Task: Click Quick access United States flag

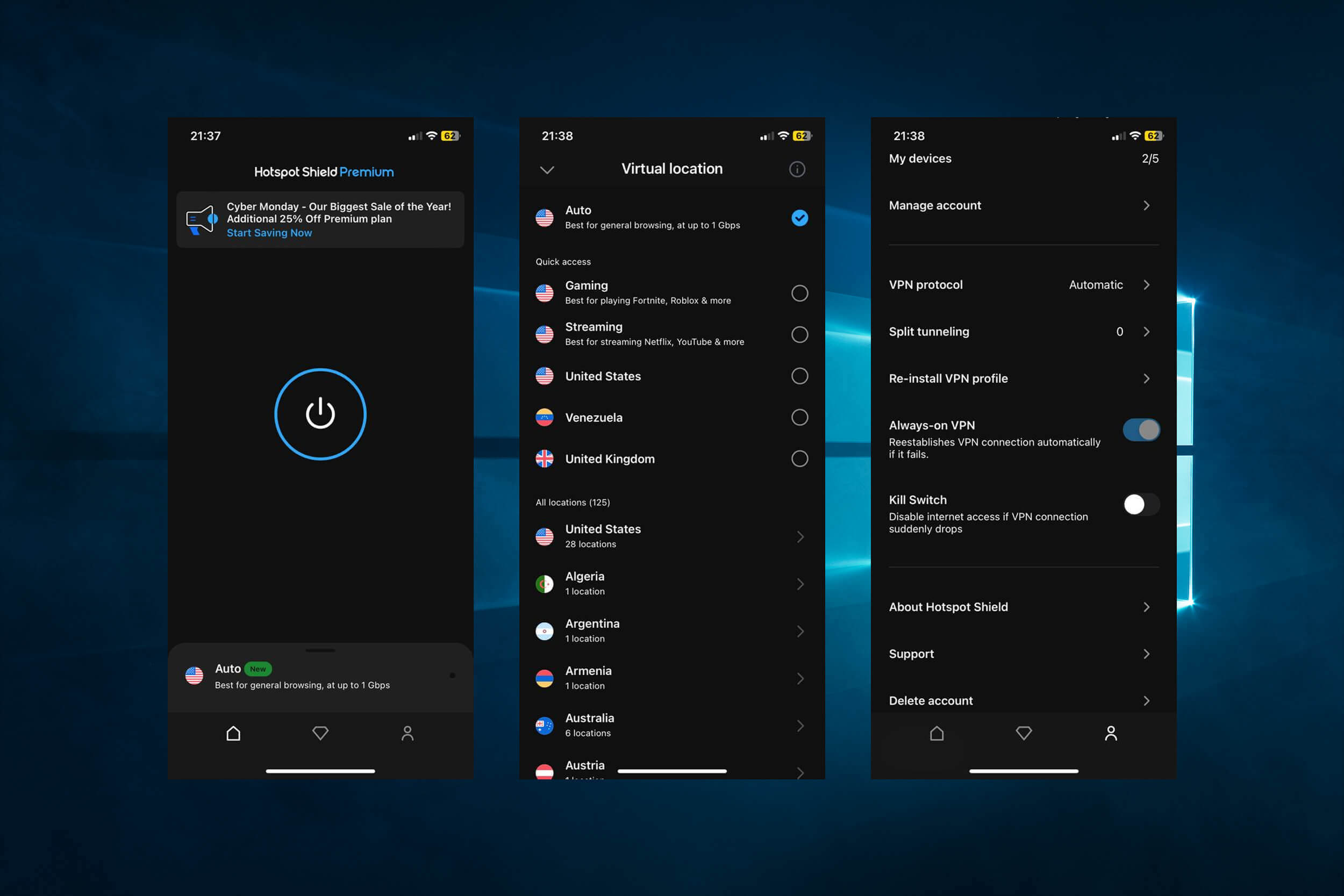Action: tap(544, 376)
